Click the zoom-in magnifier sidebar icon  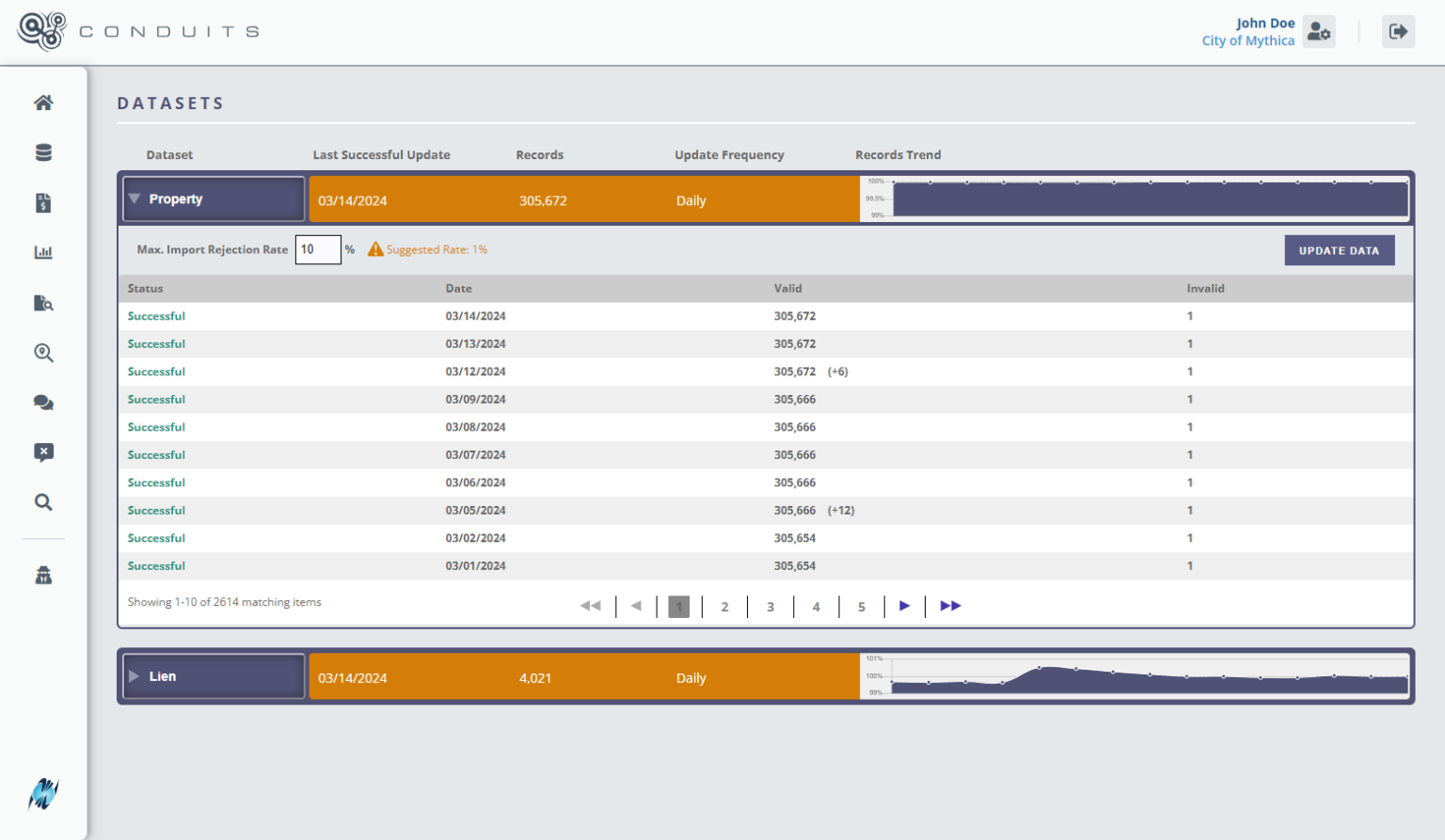pos(43,353)
